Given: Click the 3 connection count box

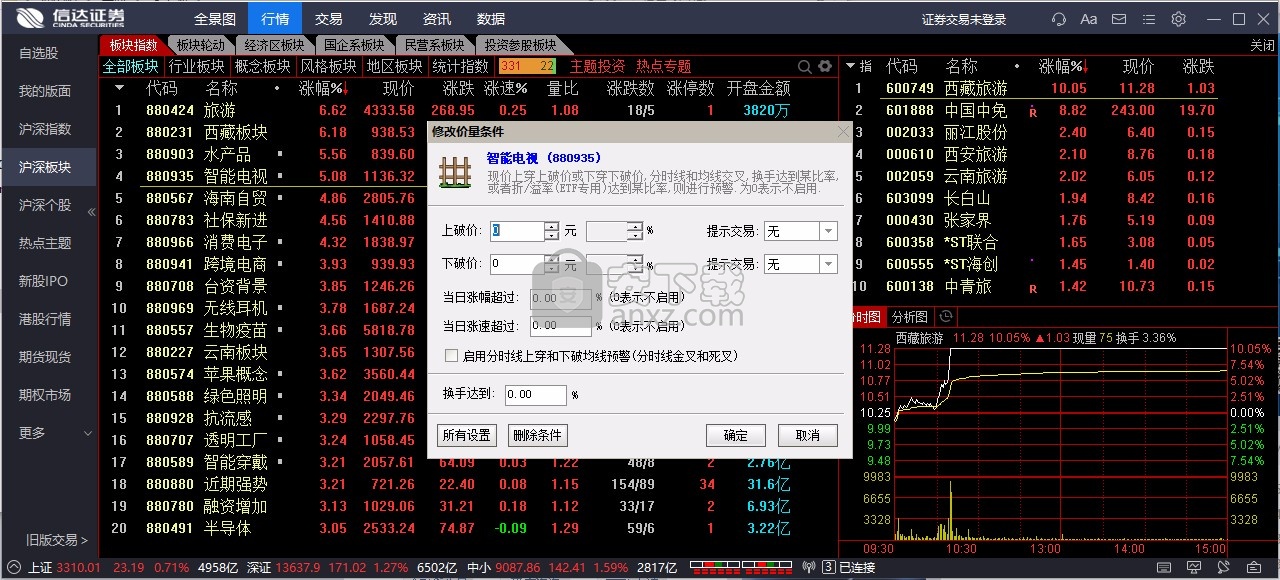Looking at the screenshot, I should click(x=829, y=568).
